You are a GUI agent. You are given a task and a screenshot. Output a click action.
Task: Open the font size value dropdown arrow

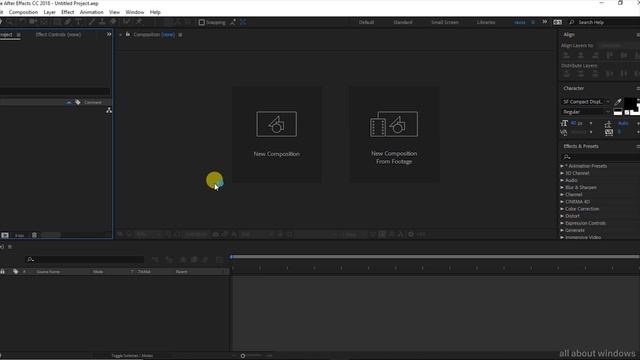click(591, 123)
